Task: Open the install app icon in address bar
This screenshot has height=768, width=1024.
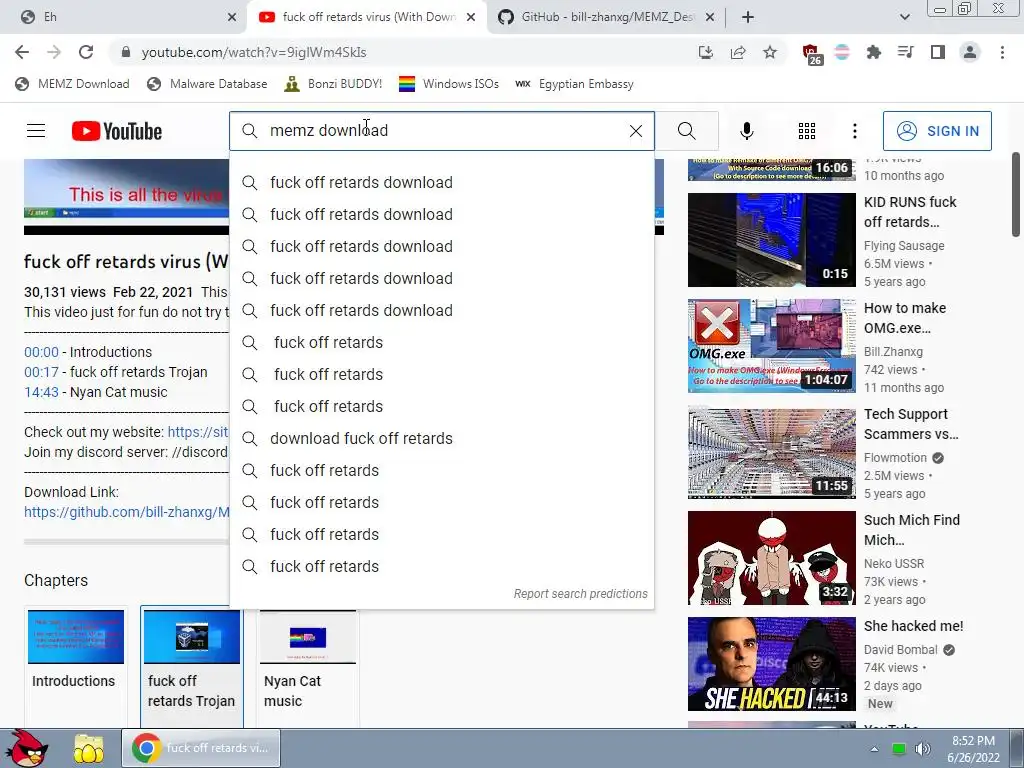Action: coord(705,52)
